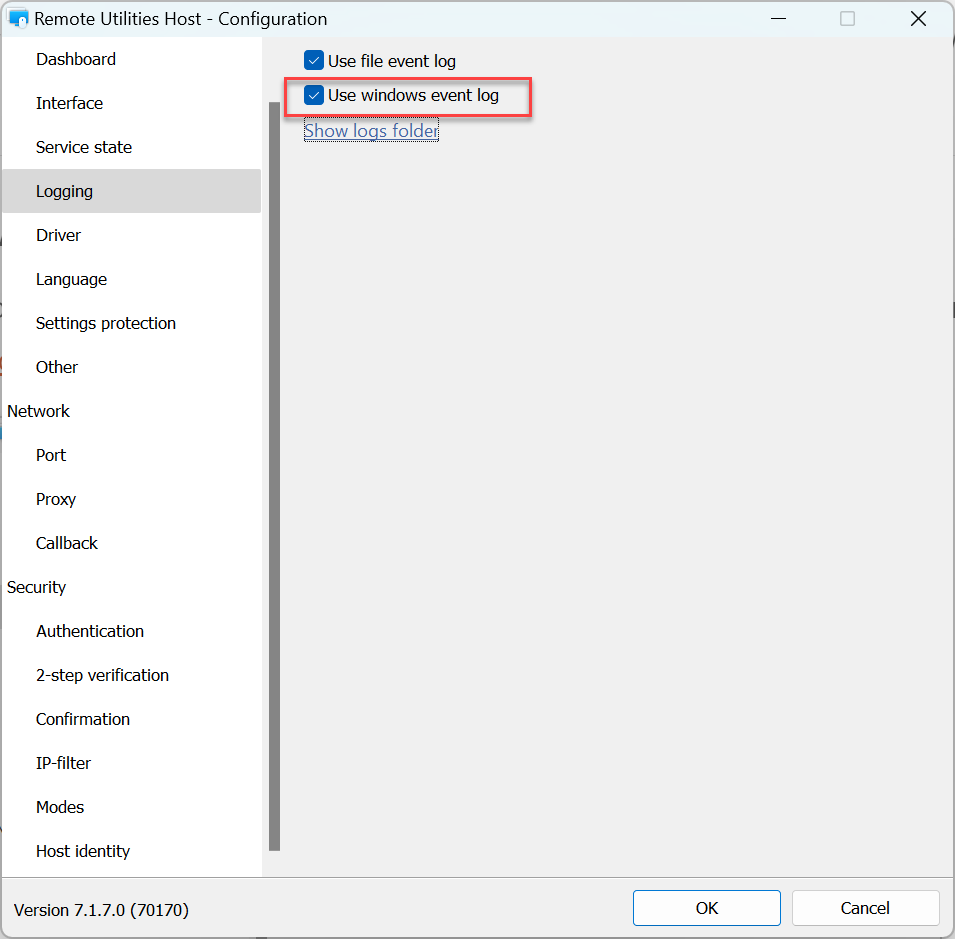Viewport: 955px width, 939px height.
Task: Uncheck the Use windows event log checkbox
Action: coord(314,95)
